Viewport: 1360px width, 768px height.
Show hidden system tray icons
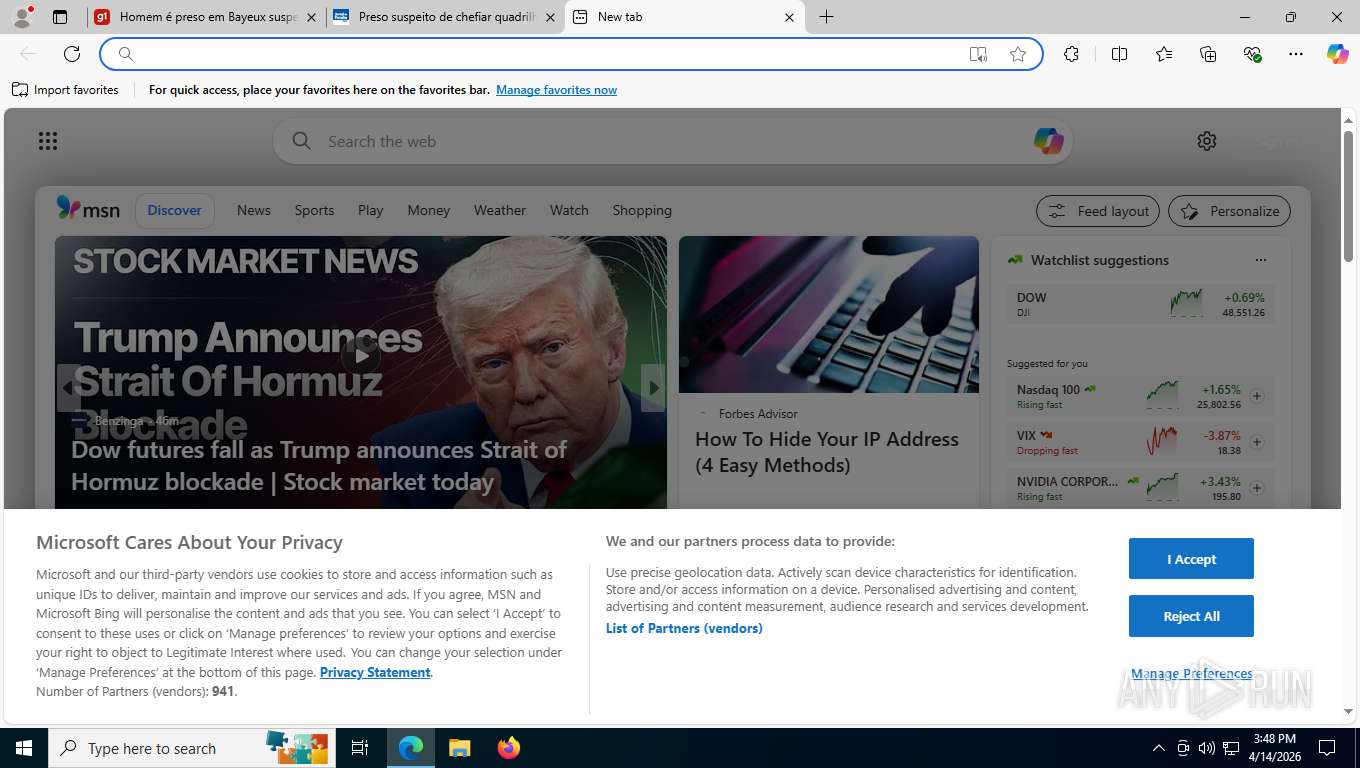(1159, 748)
